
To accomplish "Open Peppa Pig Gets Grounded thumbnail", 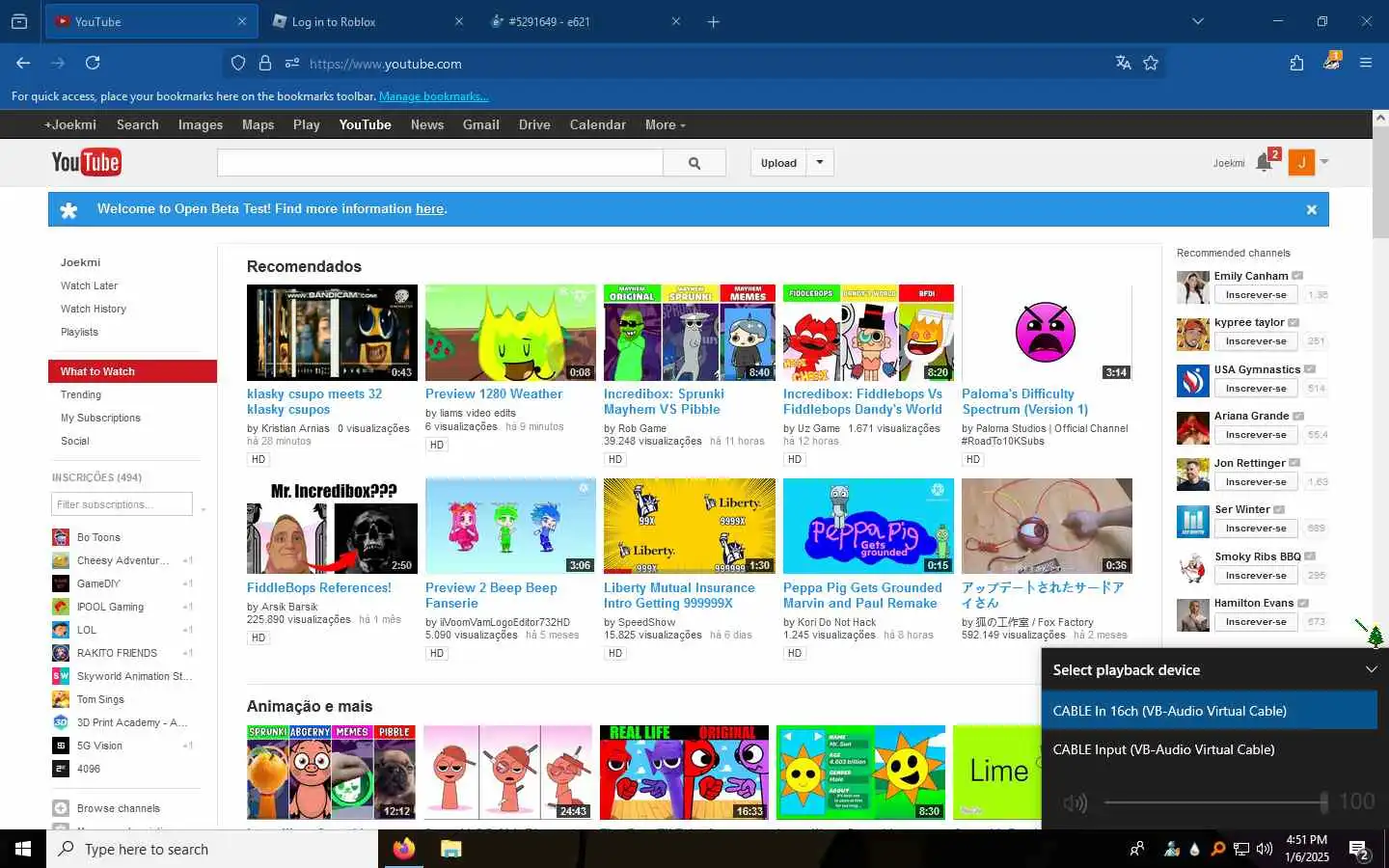I will pos(868,526).
